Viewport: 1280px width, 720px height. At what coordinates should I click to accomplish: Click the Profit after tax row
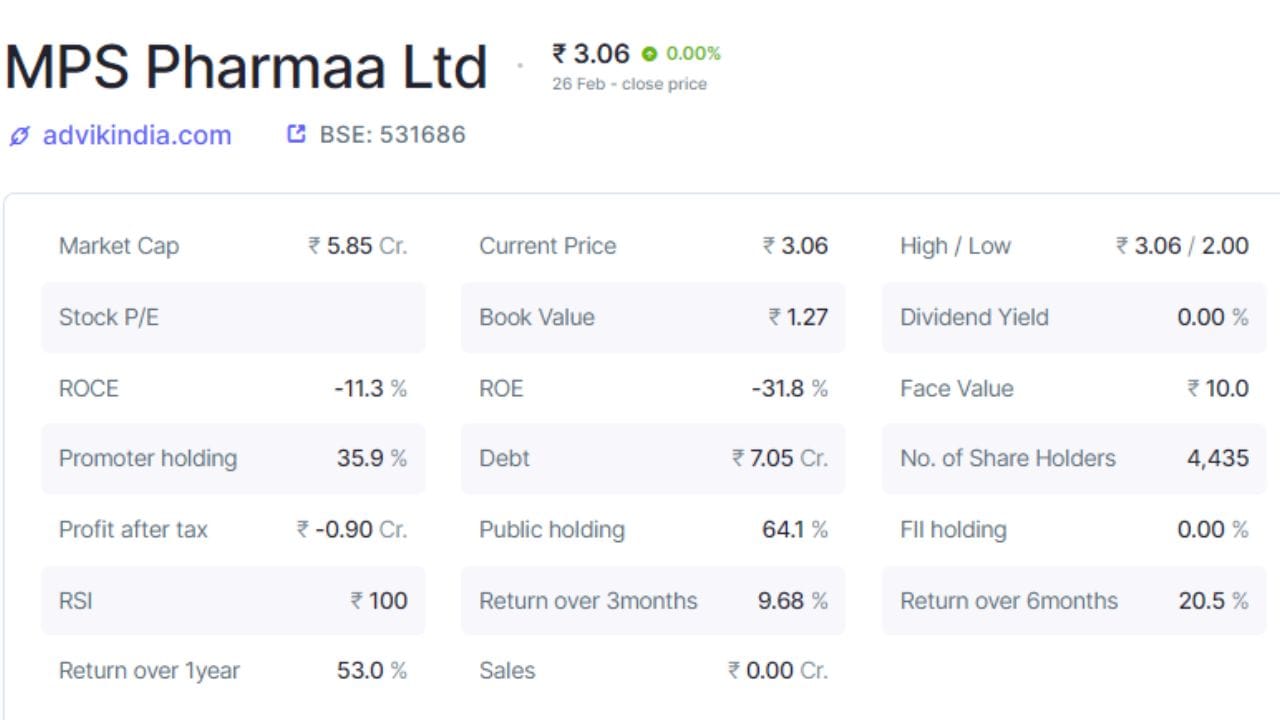[x=232, y=530]
